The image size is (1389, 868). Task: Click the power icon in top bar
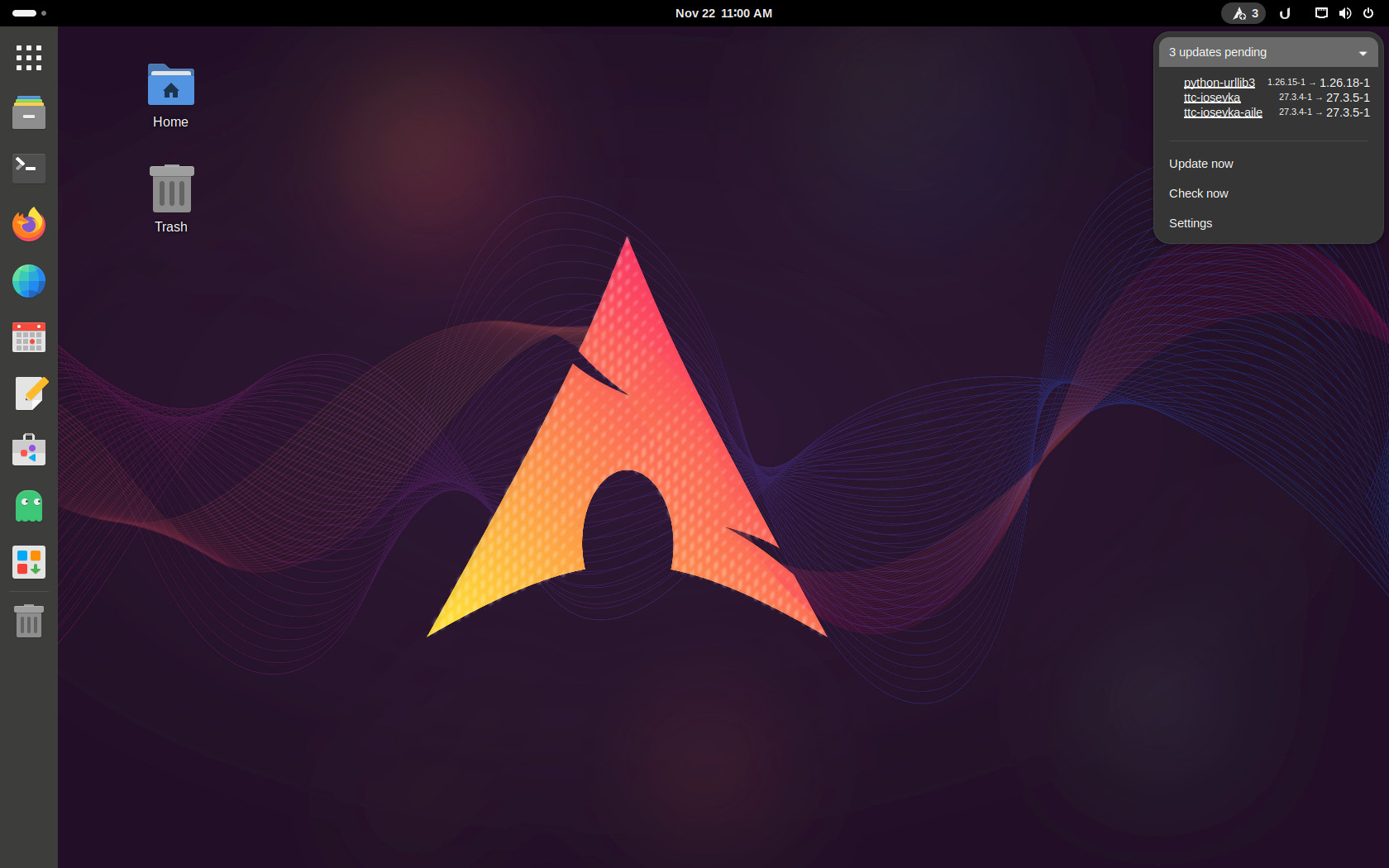pos(1368,13)
